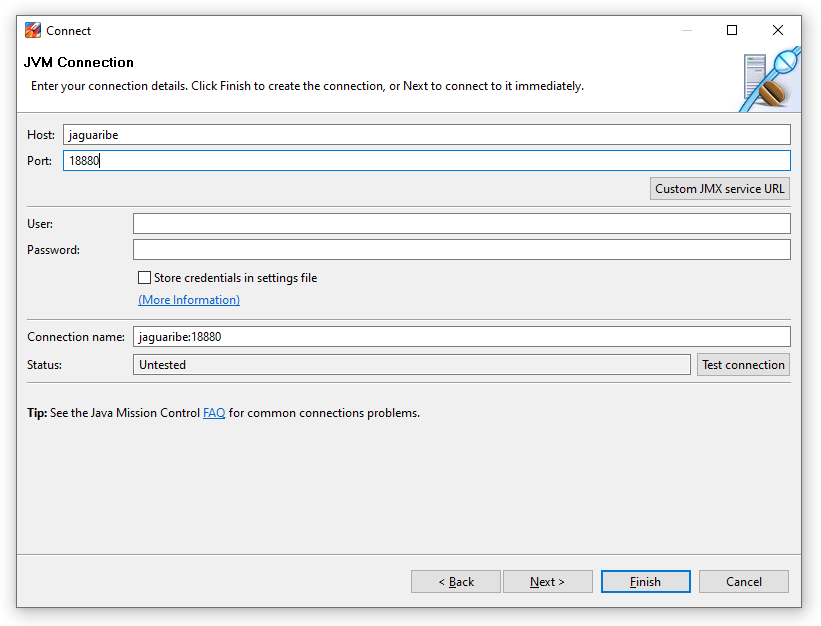Click Test connection to verify the JVM connection
The width and height of the screenshot is (821, 626).
pos(743,364)
